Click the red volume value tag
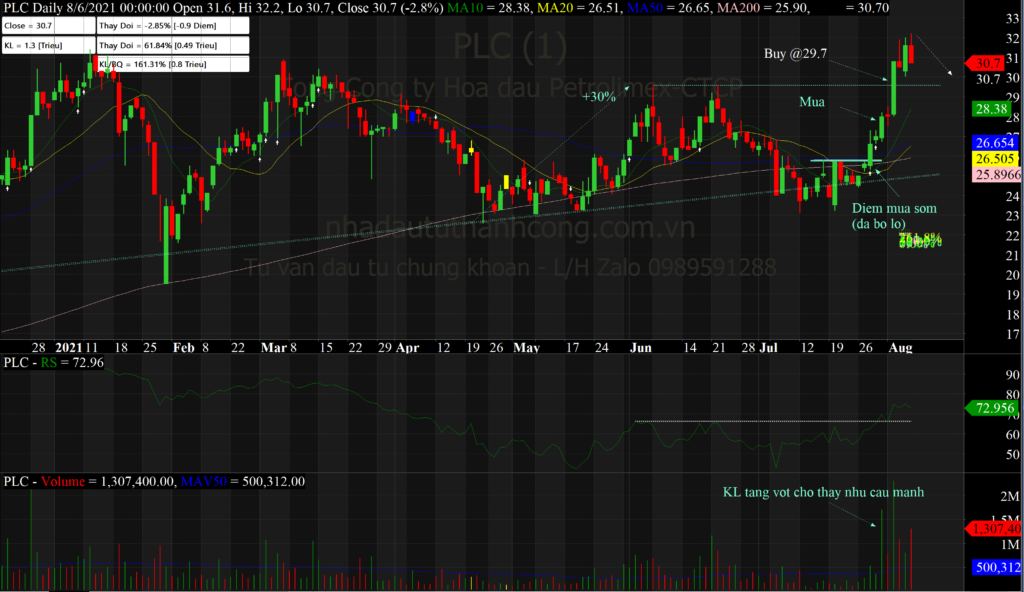 coord(992,528)
